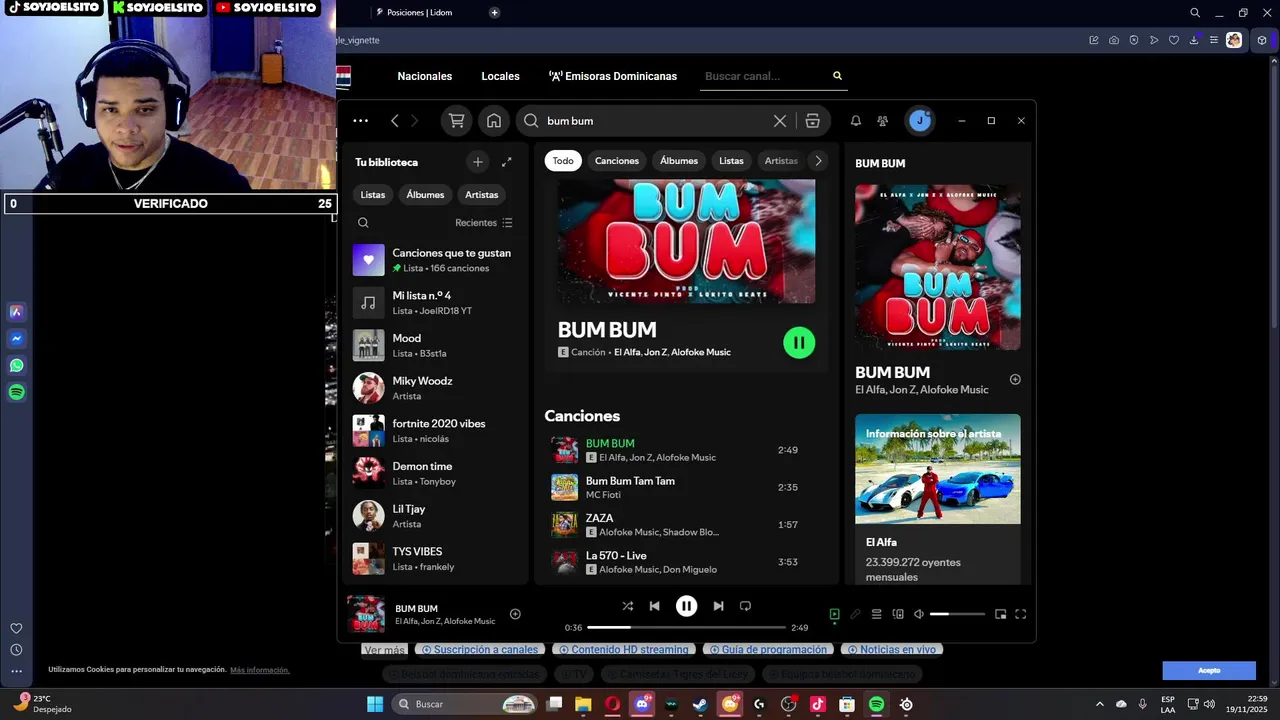Open Spotify from the Windows taskbar
Image resolution: width=1280 pixels, height=720 pixels.
click(876, 704)
